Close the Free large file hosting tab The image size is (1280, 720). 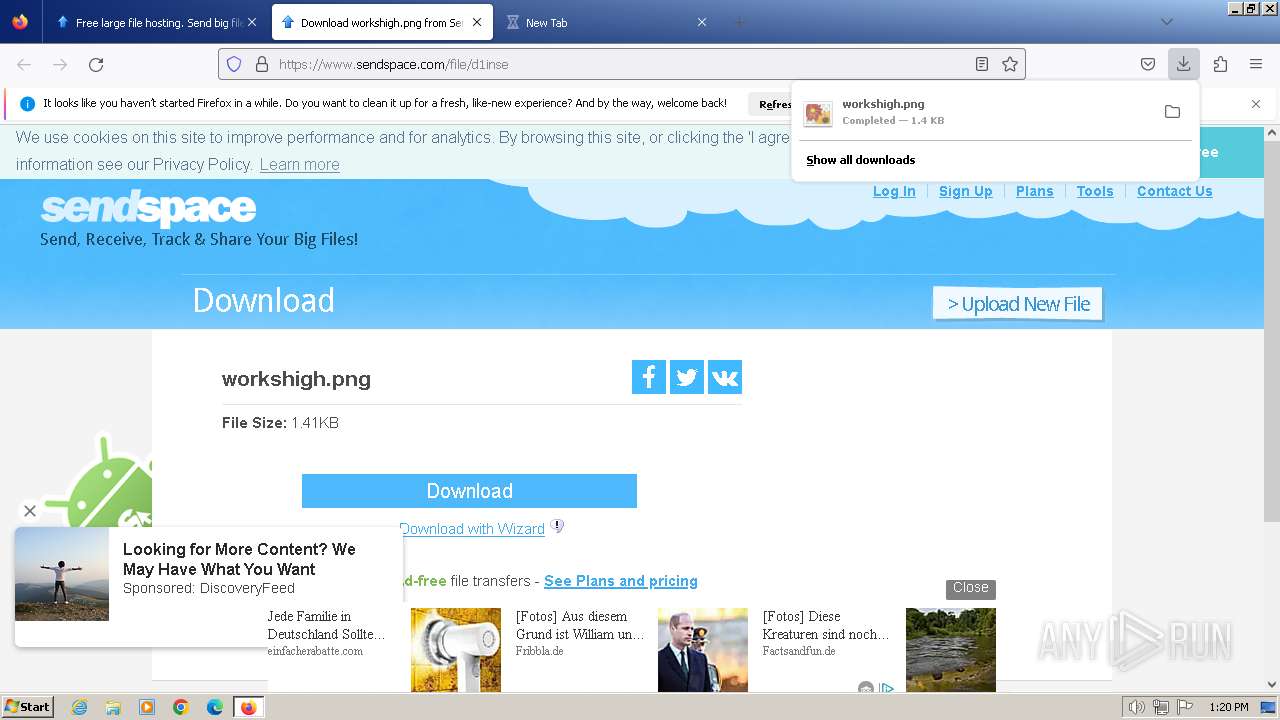click(x=252, y=22)
